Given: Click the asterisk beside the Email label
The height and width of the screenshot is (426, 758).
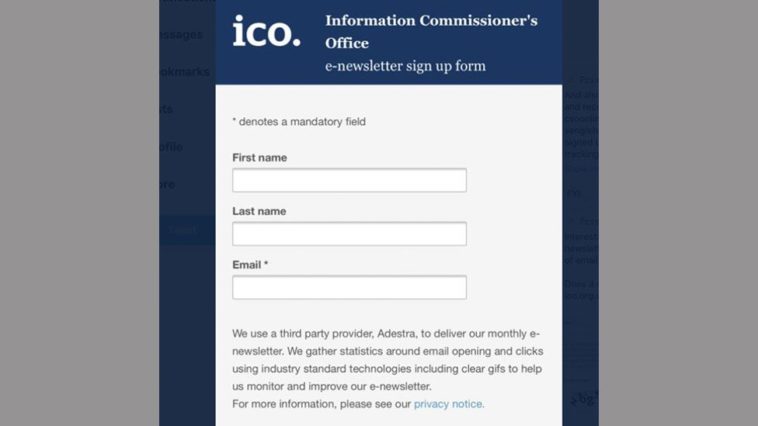Looking at the screenshot, I should click(266, 265).
